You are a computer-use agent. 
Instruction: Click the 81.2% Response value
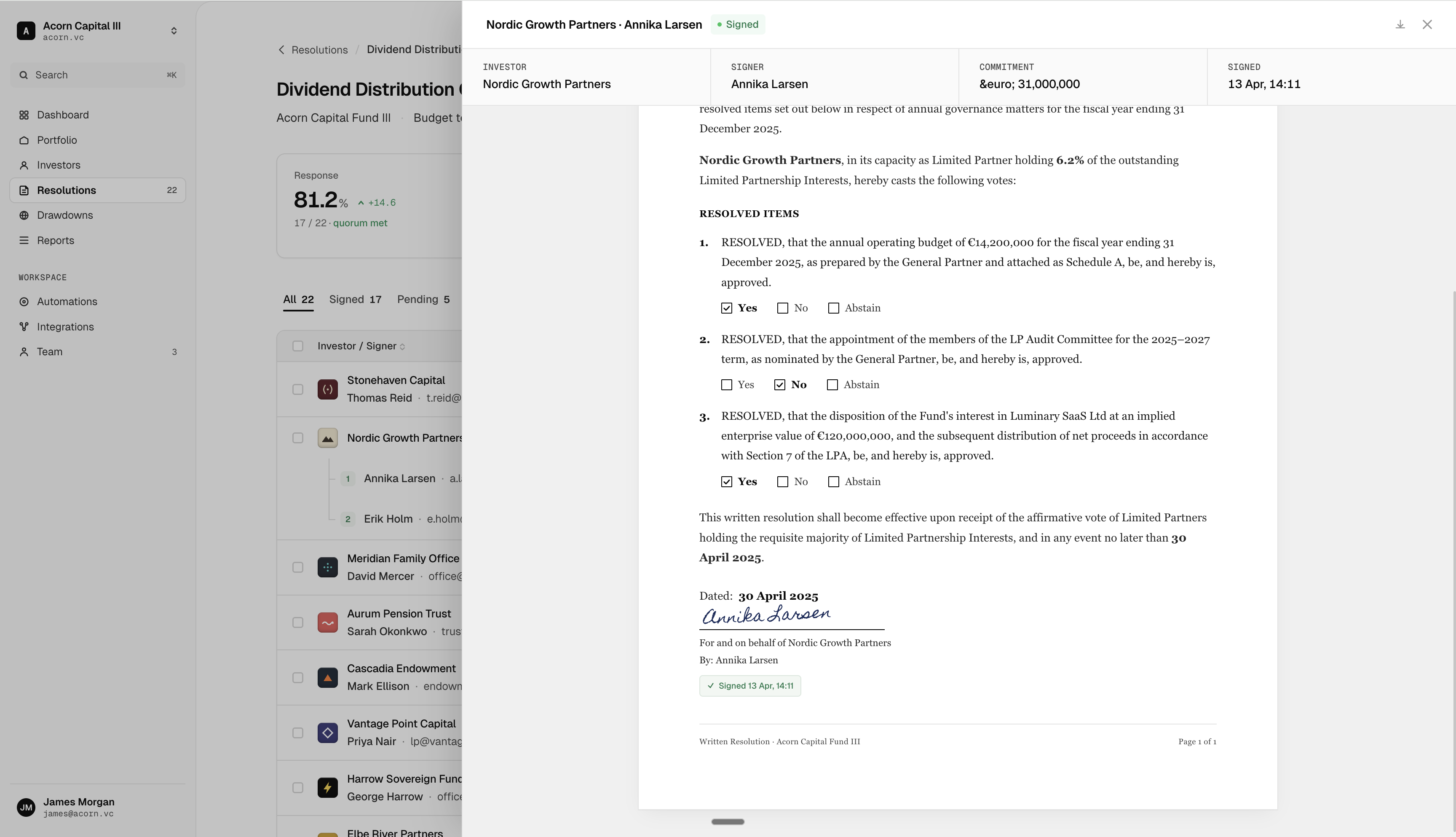(321, 200)
